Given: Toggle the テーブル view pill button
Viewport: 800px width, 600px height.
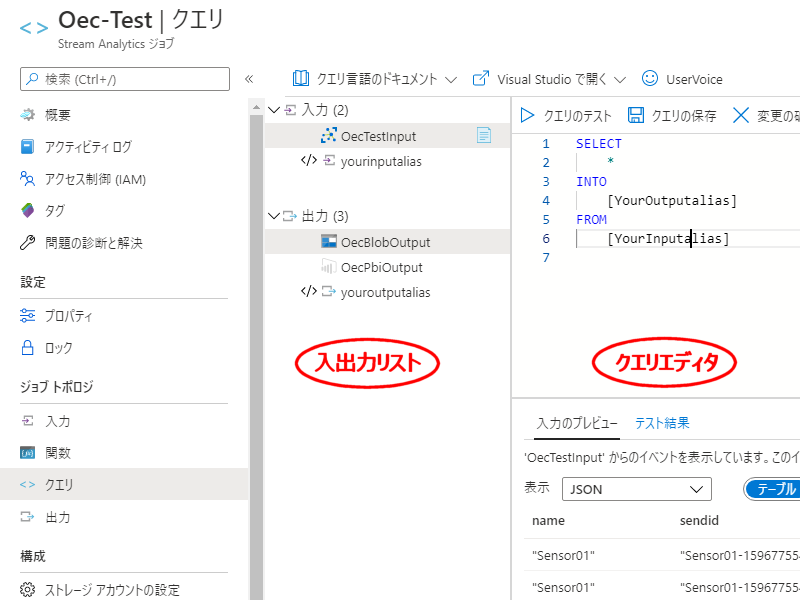Looking at the screenshot, I should [774, 489].
